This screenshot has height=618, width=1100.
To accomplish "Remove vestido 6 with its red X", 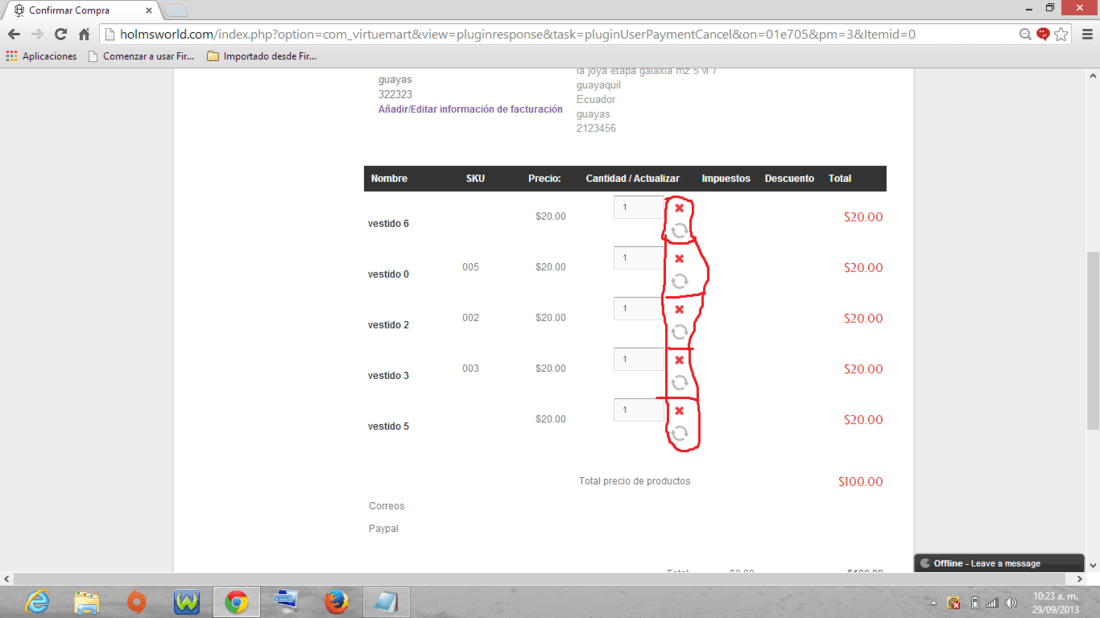I will pos(679,208).
